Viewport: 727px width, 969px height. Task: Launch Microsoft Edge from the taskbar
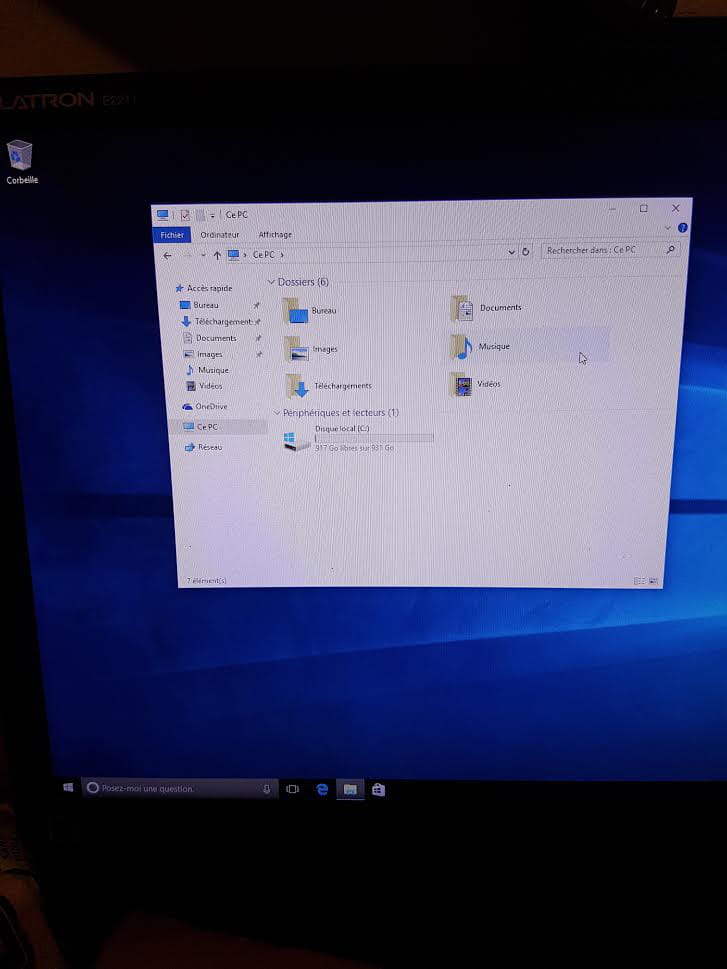[321, 789]
